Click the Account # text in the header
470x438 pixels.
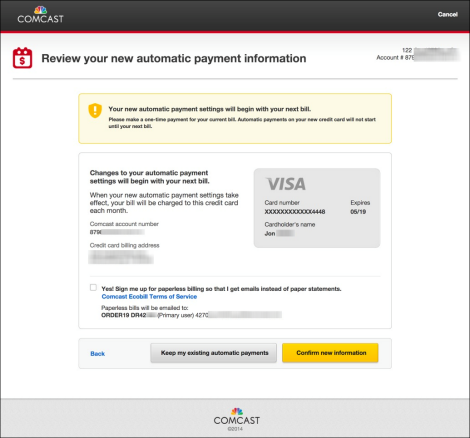395,58
